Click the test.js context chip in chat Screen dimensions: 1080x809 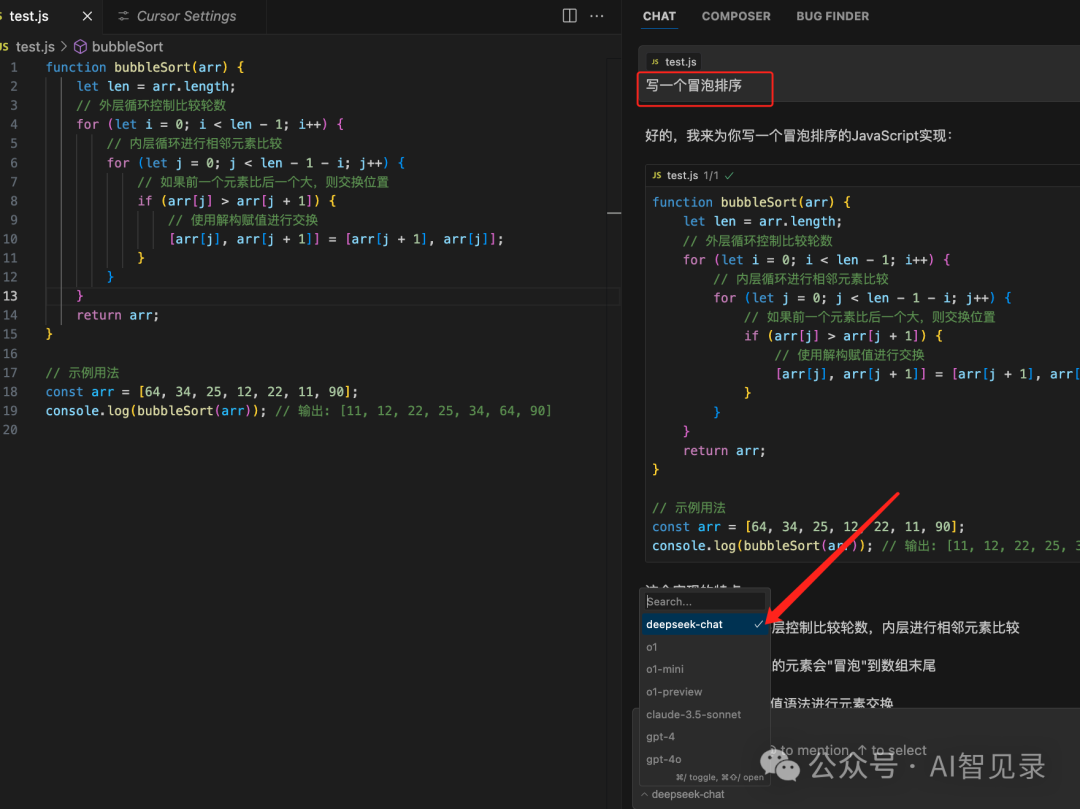point(673,62)
